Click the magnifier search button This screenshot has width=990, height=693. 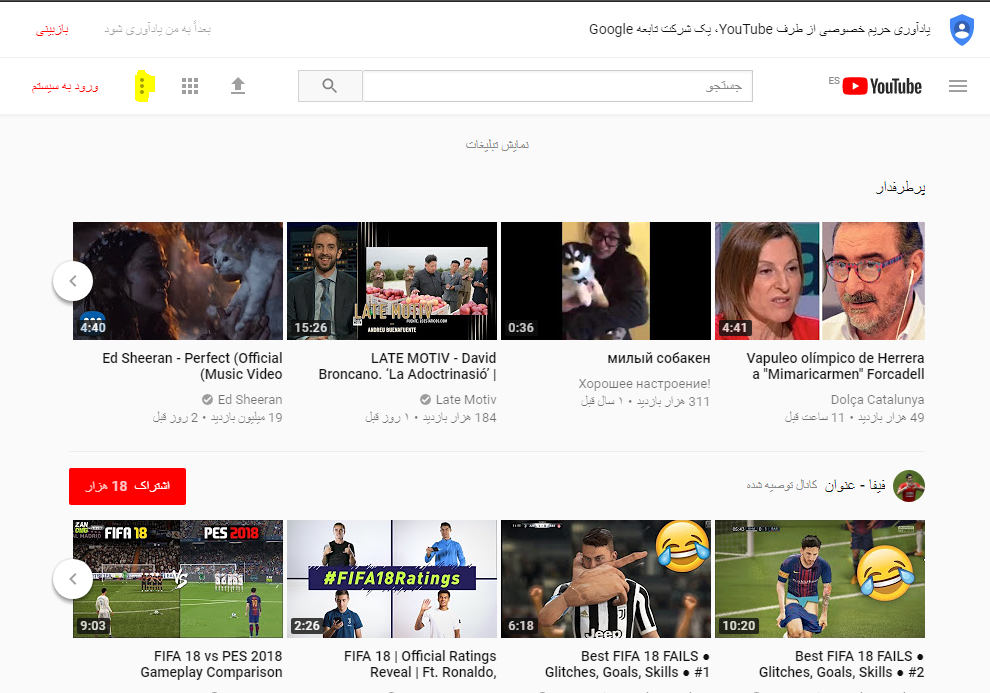[x=330, y=86]
